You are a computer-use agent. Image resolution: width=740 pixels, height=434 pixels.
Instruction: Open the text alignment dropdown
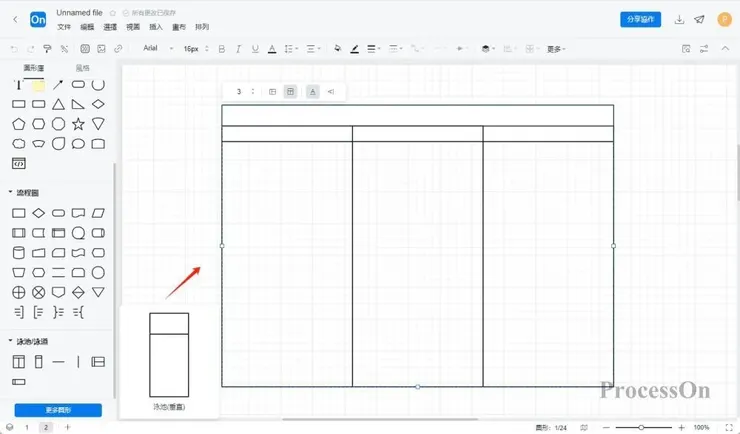coord(313,49)
